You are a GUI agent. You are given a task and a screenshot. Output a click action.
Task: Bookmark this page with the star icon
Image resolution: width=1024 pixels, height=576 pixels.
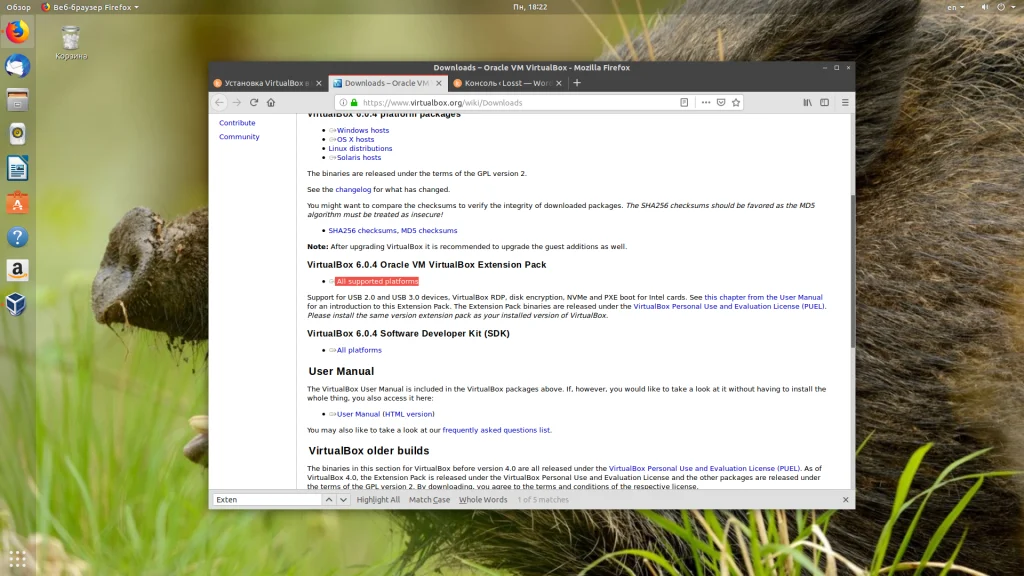[736, 102]
